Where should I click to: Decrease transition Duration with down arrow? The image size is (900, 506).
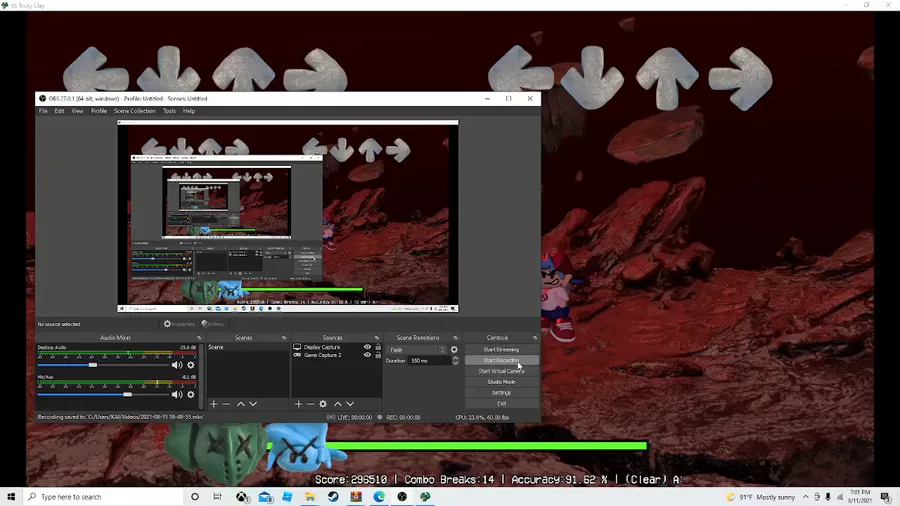[x=455, y=363]
